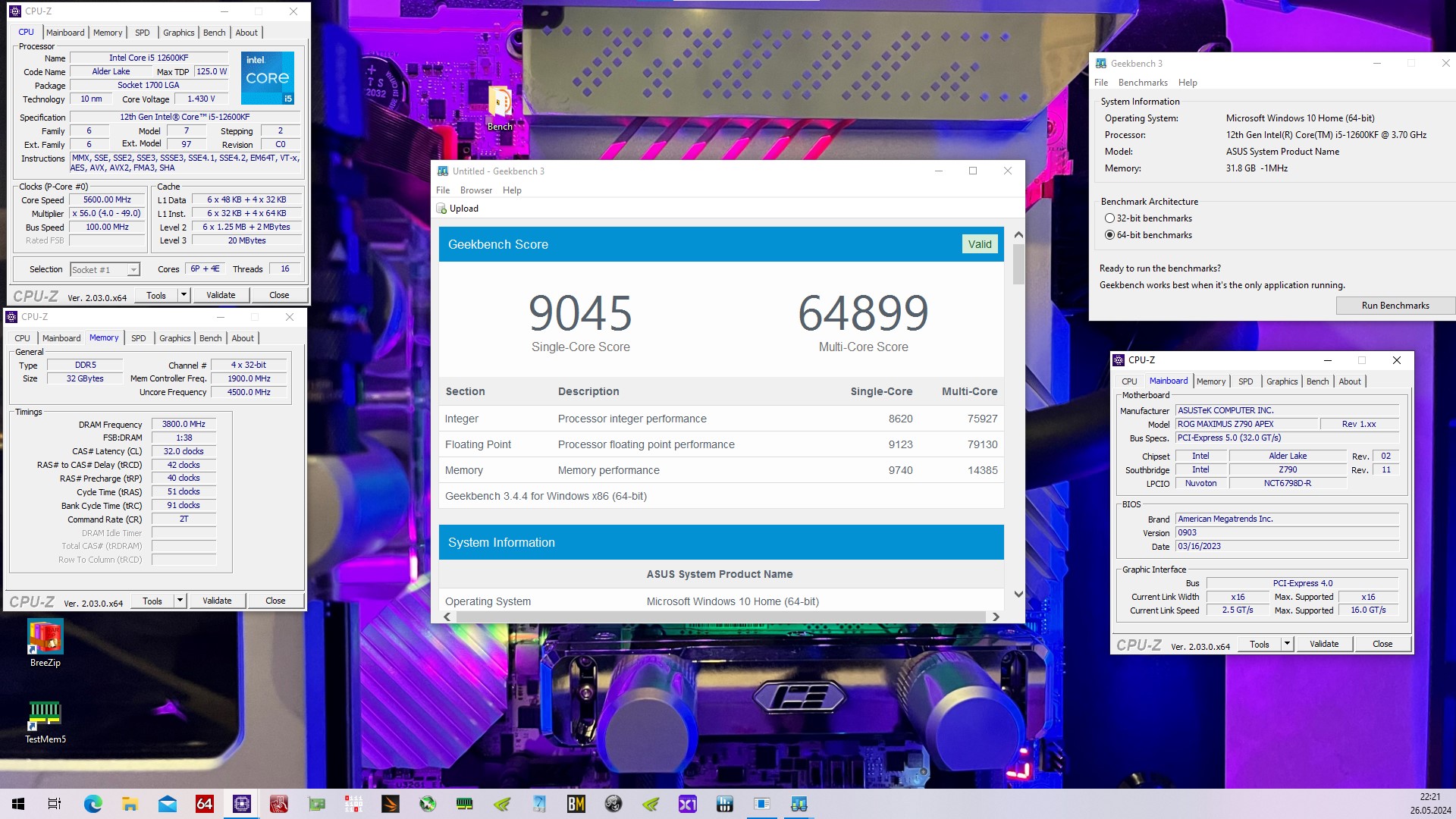This screenshot has height=819, width=1456.
Task: Open the purple X1 taskbar icon
Action: pos(688,804)
